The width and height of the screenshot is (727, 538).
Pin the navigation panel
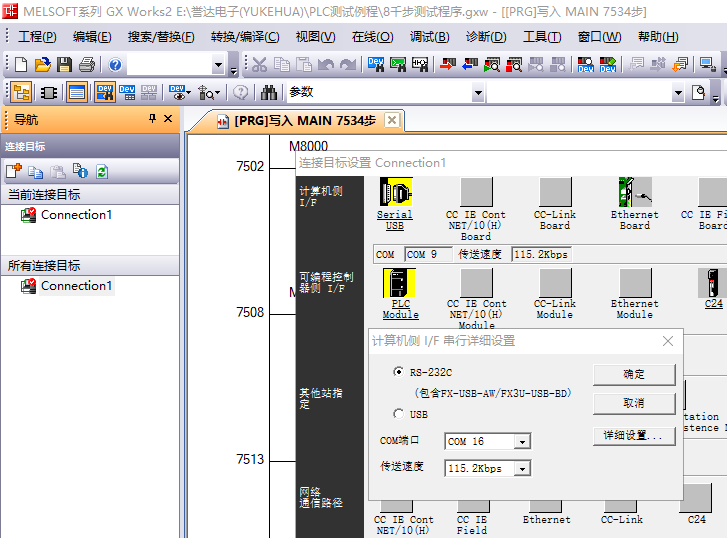(153, 119)
